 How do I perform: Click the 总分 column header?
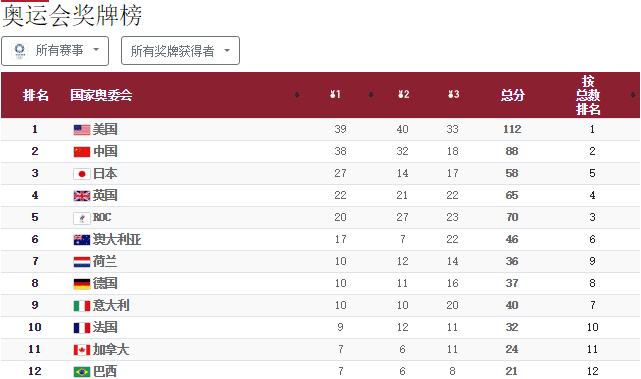pos(513,95)
